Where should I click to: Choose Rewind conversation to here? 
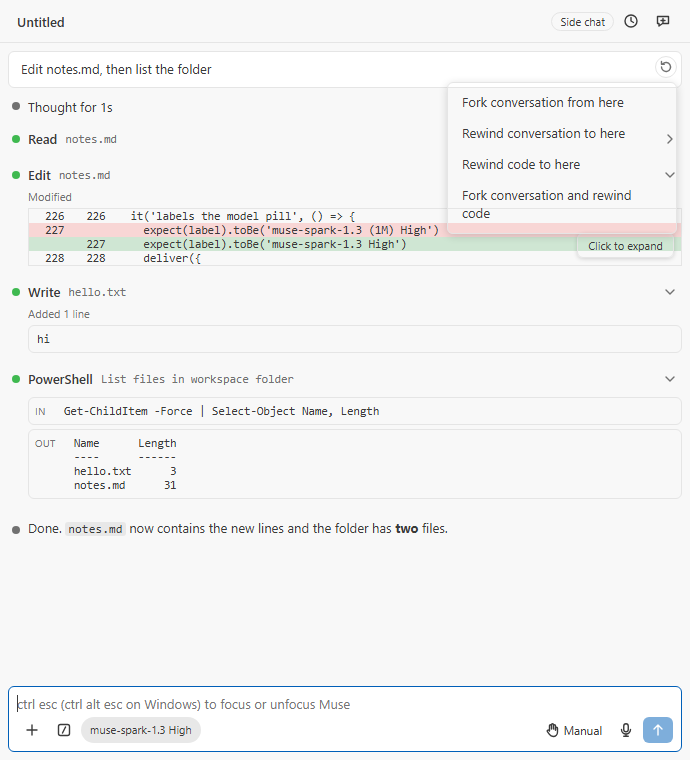coord(562,133)
